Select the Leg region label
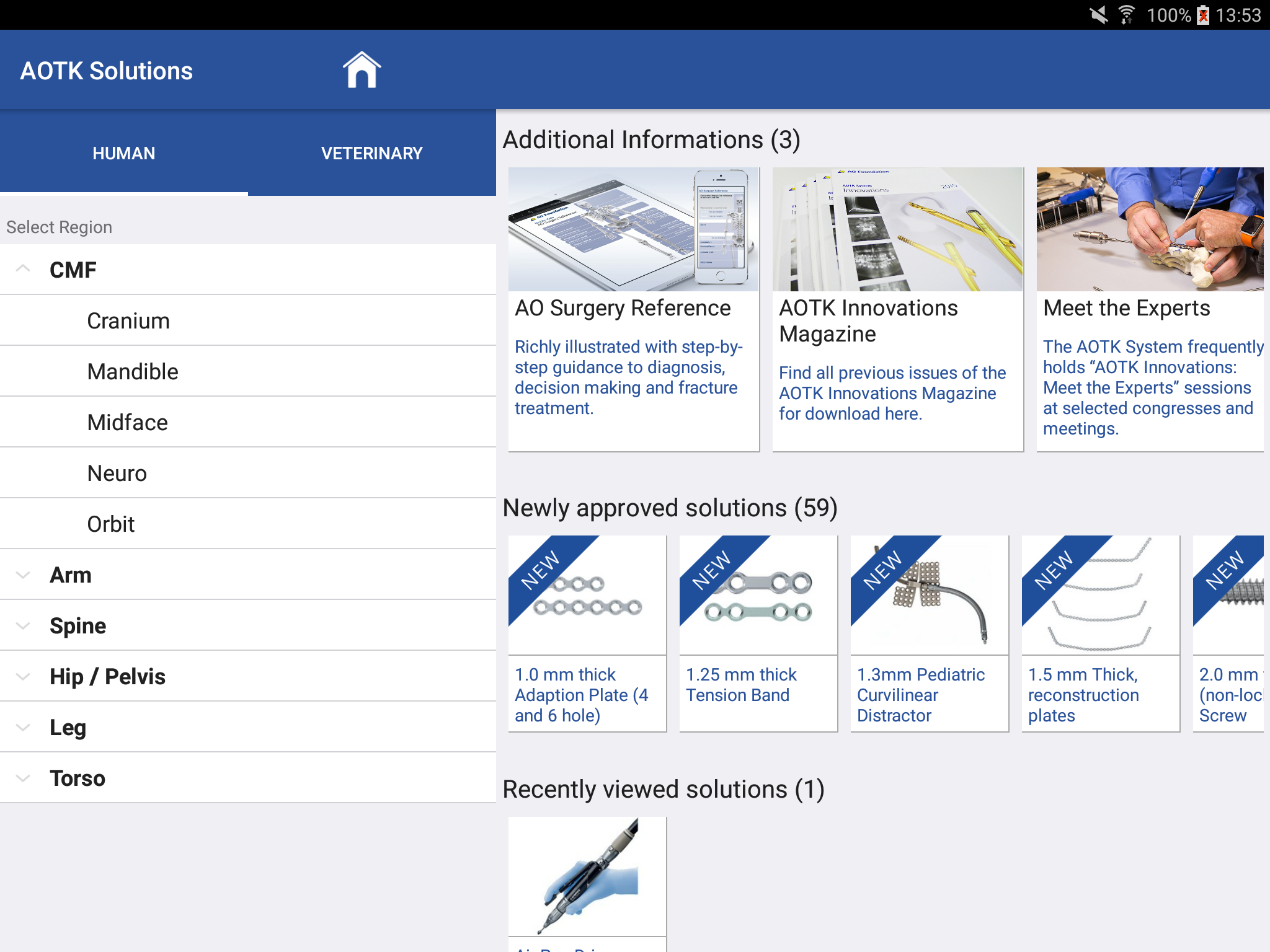The height and width of the screenshot is (952, 1270). tap(68, 728)
